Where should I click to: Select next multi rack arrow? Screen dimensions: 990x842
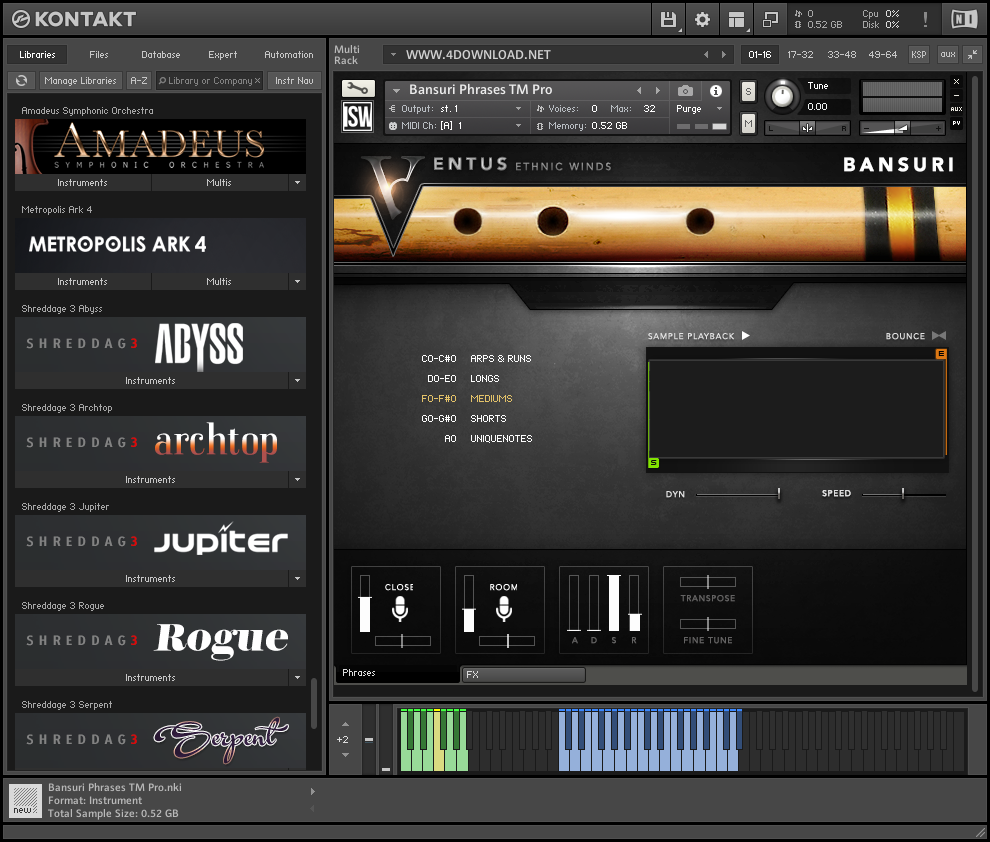[x=724, y=55]
